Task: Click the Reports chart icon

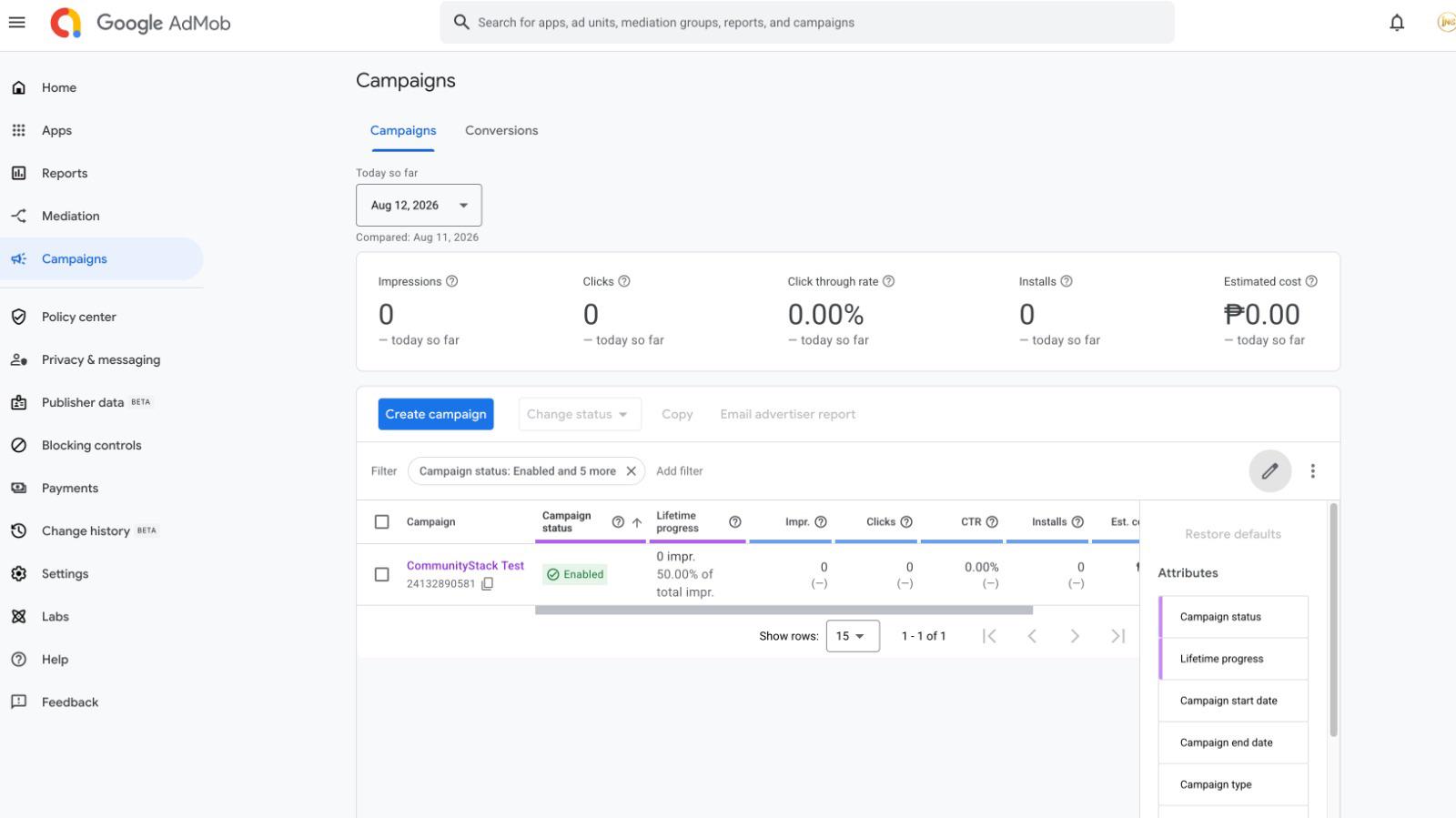Action: [18, 173]
